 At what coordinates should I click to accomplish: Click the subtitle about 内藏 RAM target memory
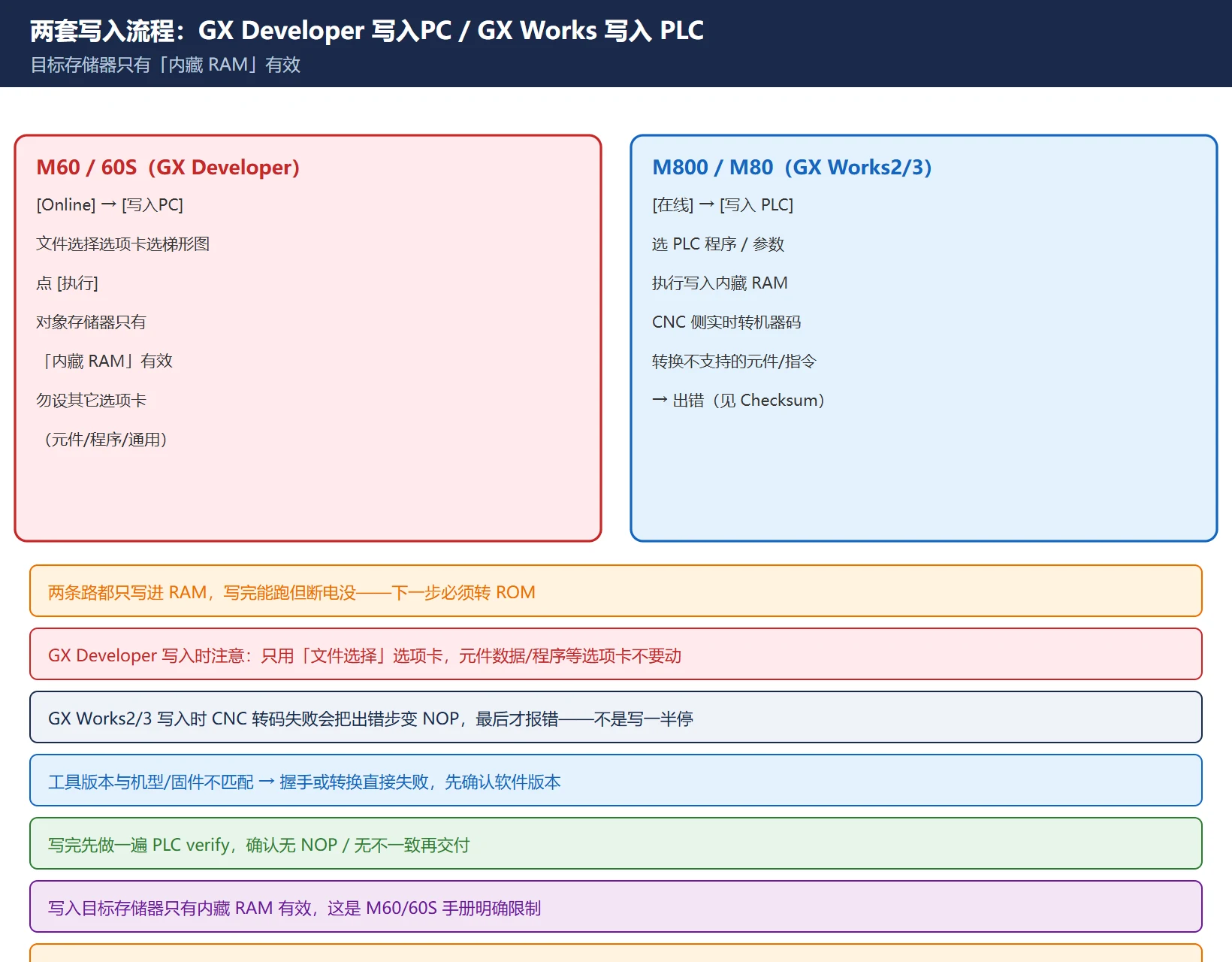coord(165,65)
